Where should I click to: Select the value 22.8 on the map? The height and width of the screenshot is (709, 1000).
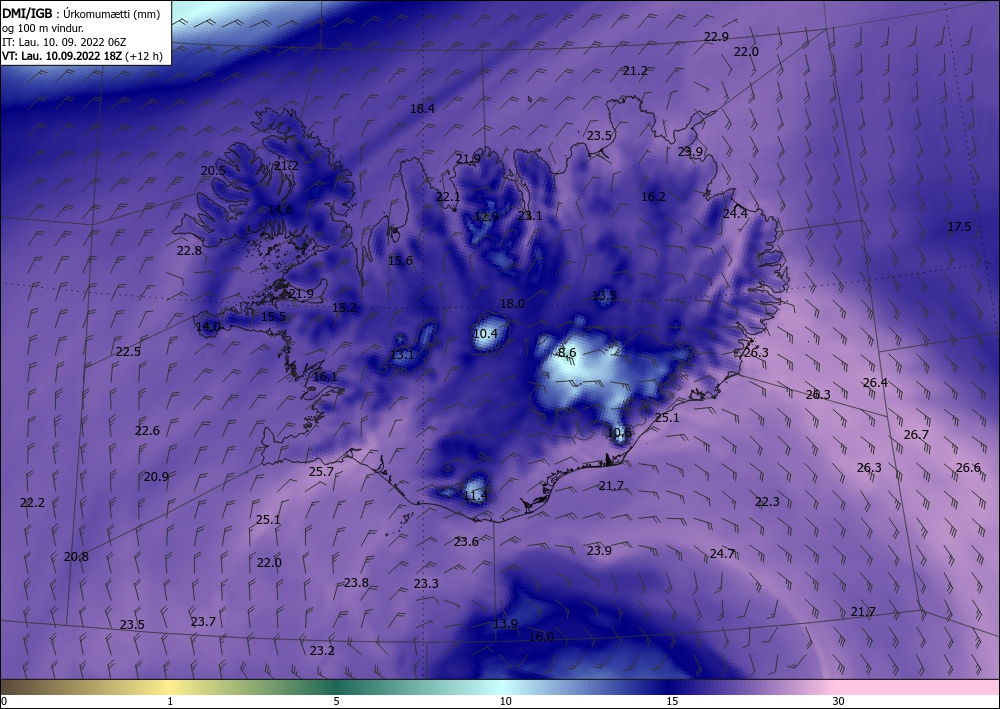pyautogui.click(x=189, y=251)
